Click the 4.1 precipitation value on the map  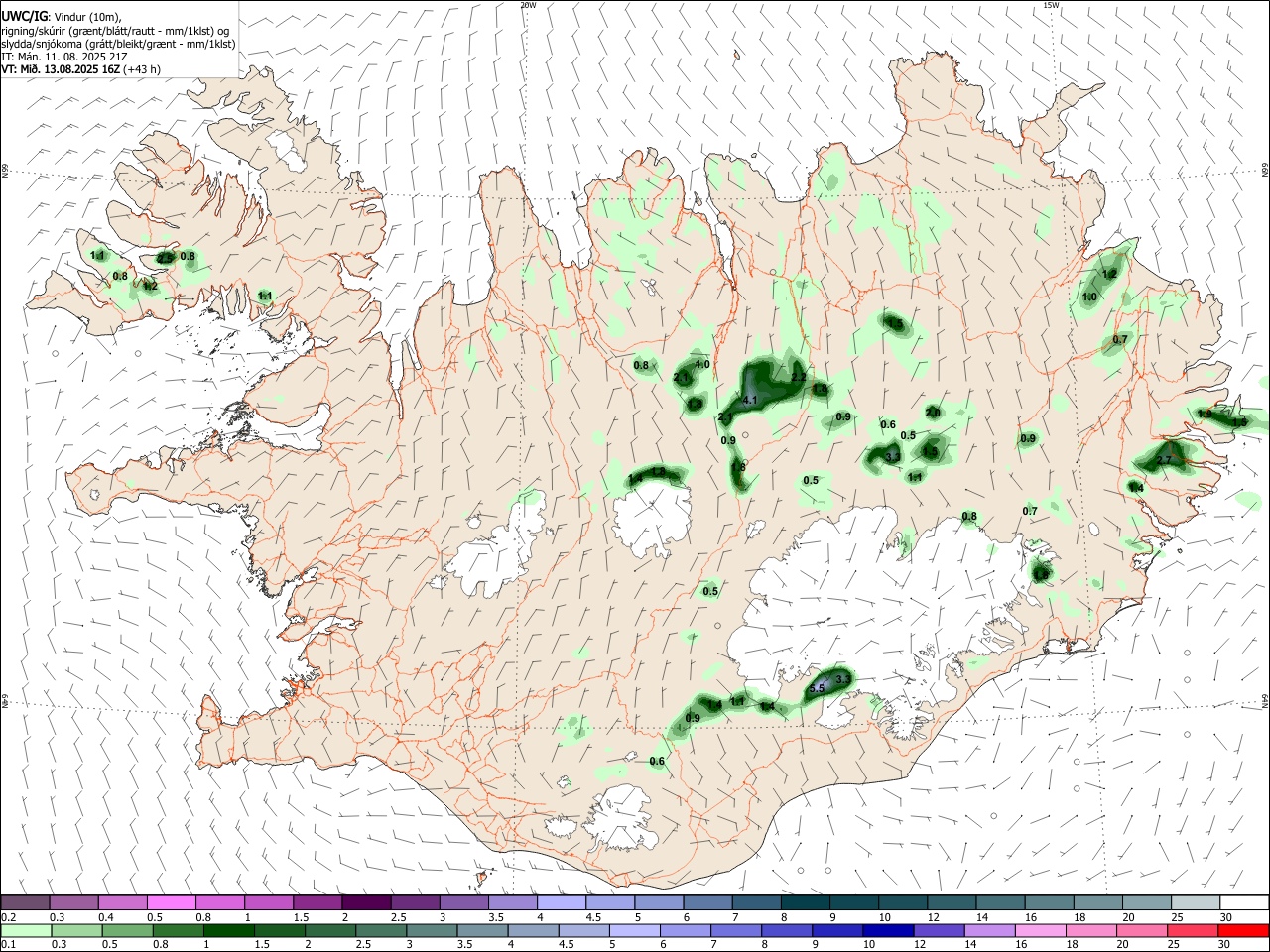tap(750, 401)
